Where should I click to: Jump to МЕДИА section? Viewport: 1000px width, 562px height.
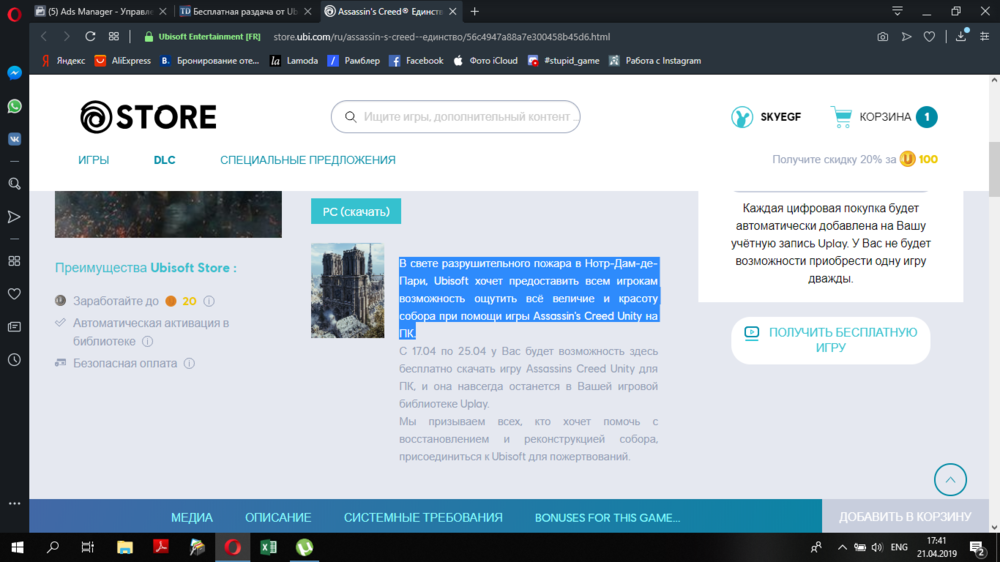[x=192, y=517]
